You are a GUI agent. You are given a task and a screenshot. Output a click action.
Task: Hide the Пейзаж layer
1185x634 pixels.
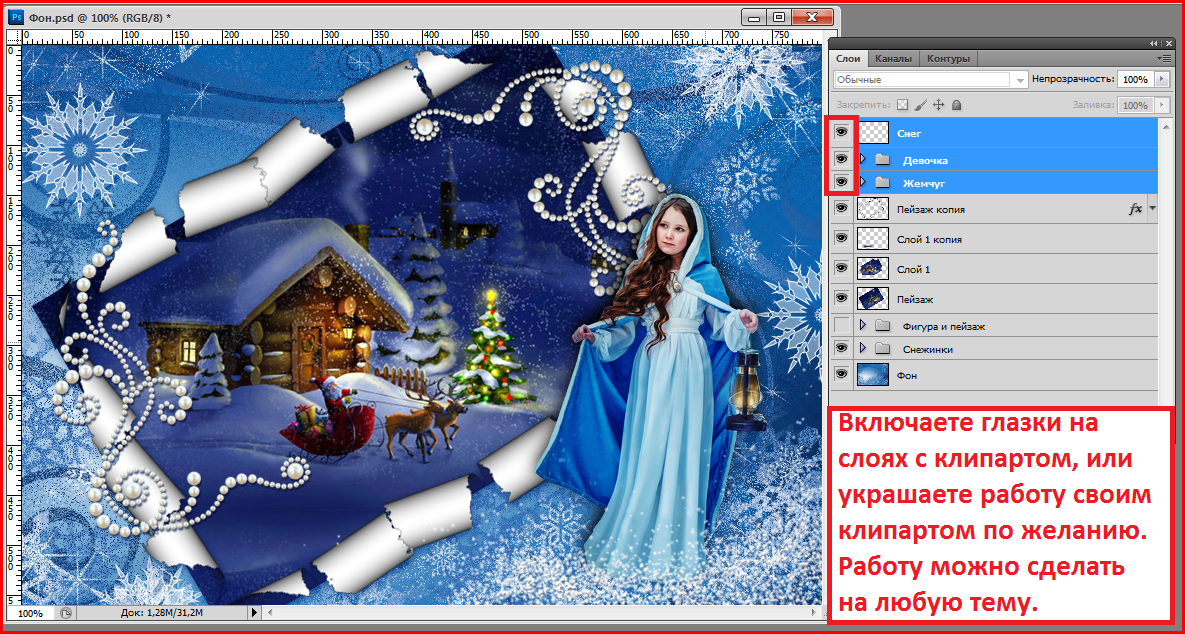pyautogui.click(x=841, y=298)
